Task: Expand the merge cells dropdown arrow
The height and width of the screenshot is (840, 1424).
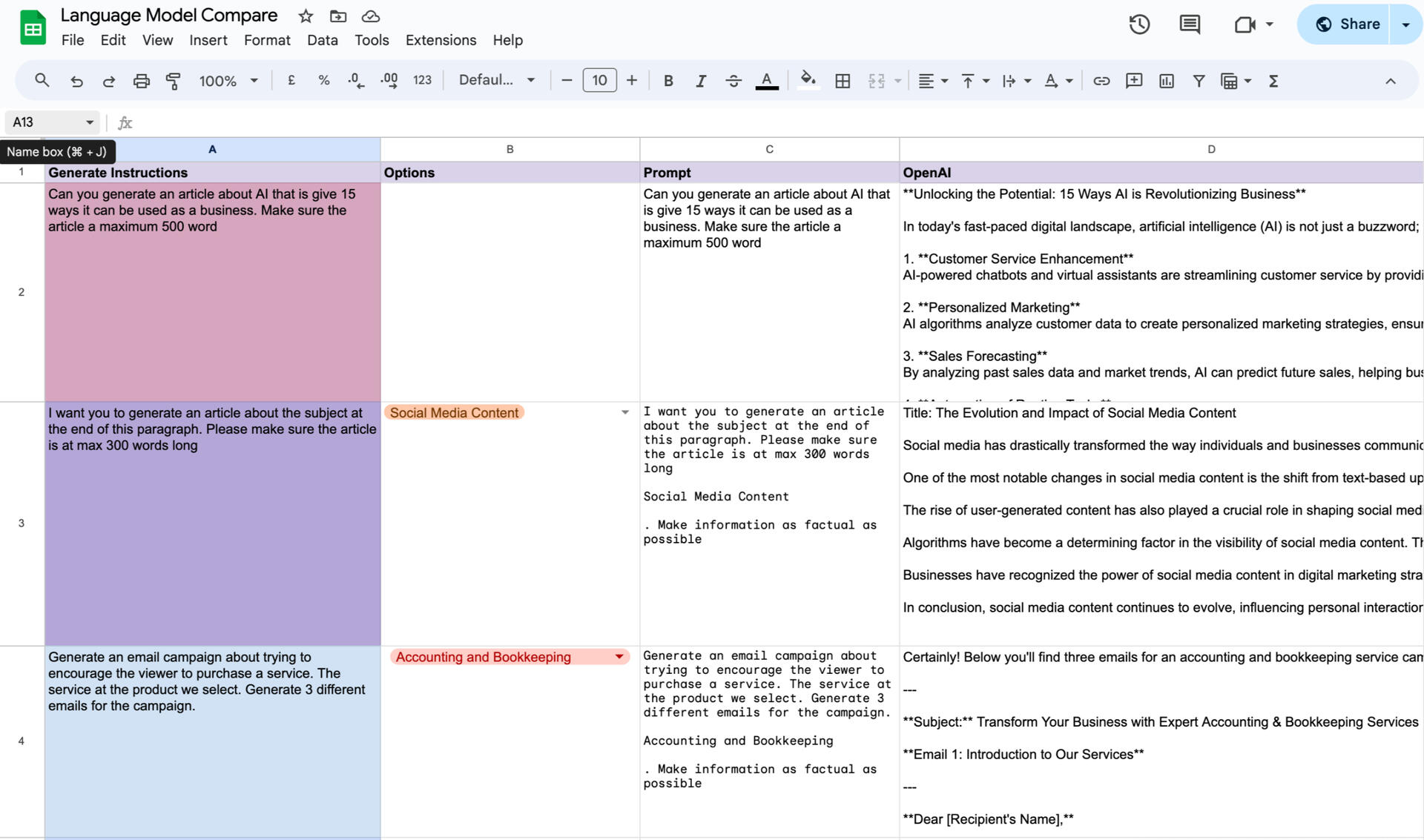Action: tap(897, 81)
